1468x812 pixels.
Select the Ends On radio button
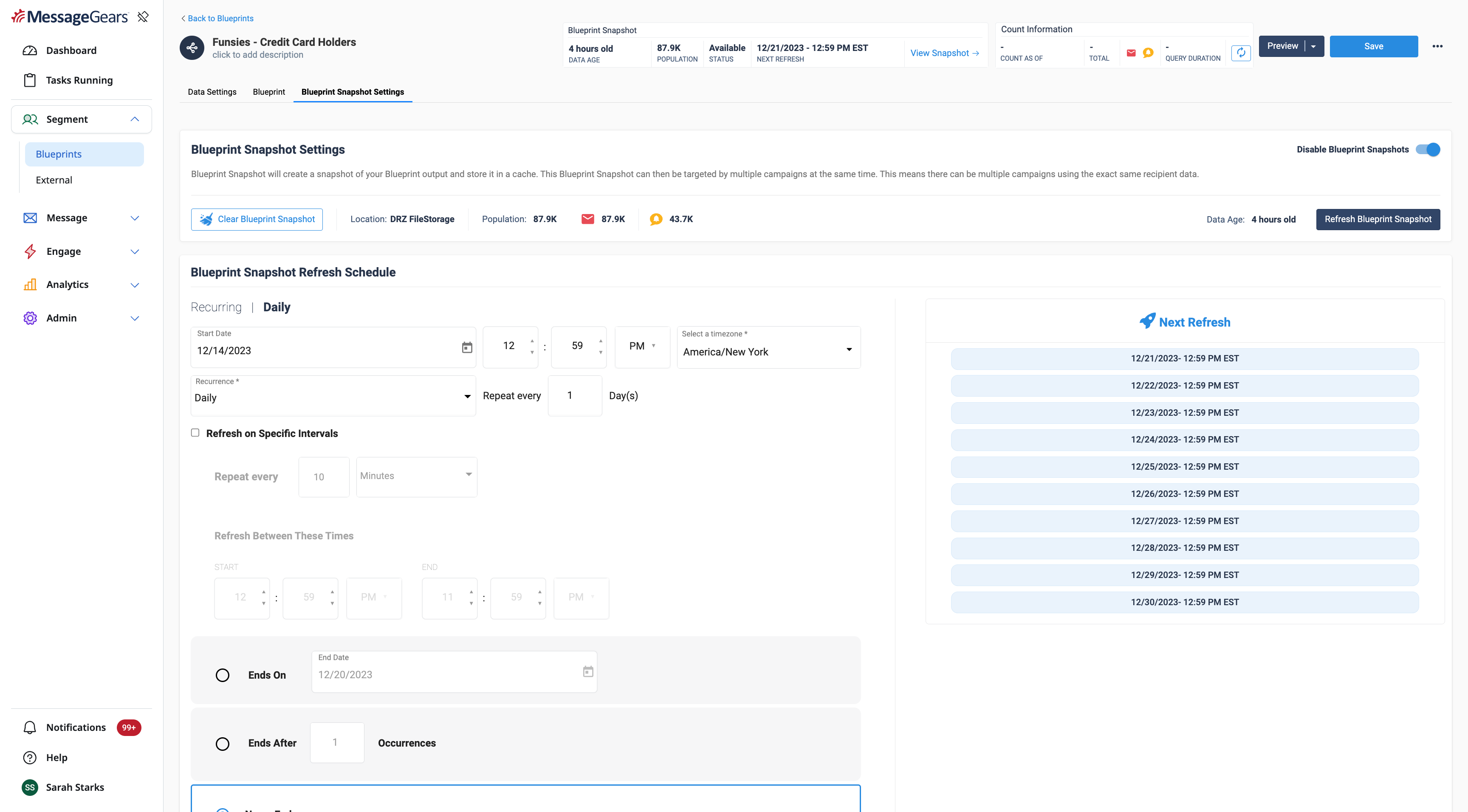[222, 675]
